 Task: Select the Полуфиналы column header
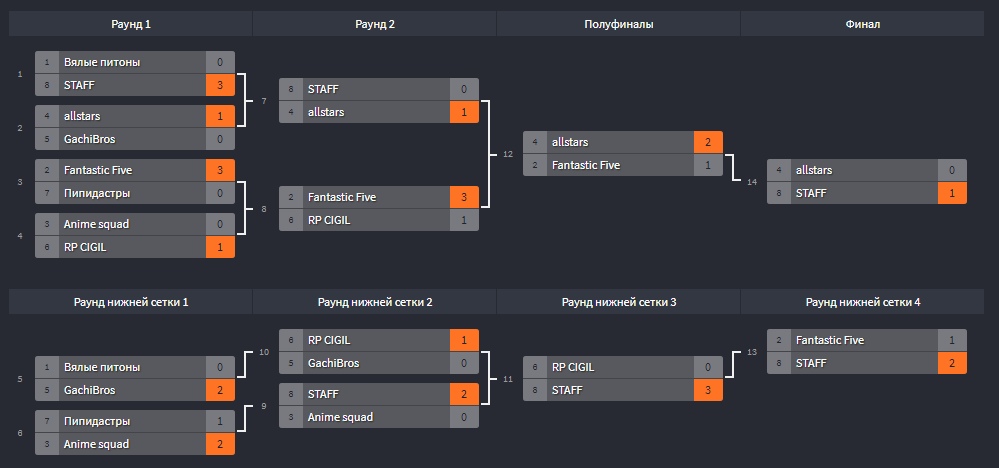619,24
